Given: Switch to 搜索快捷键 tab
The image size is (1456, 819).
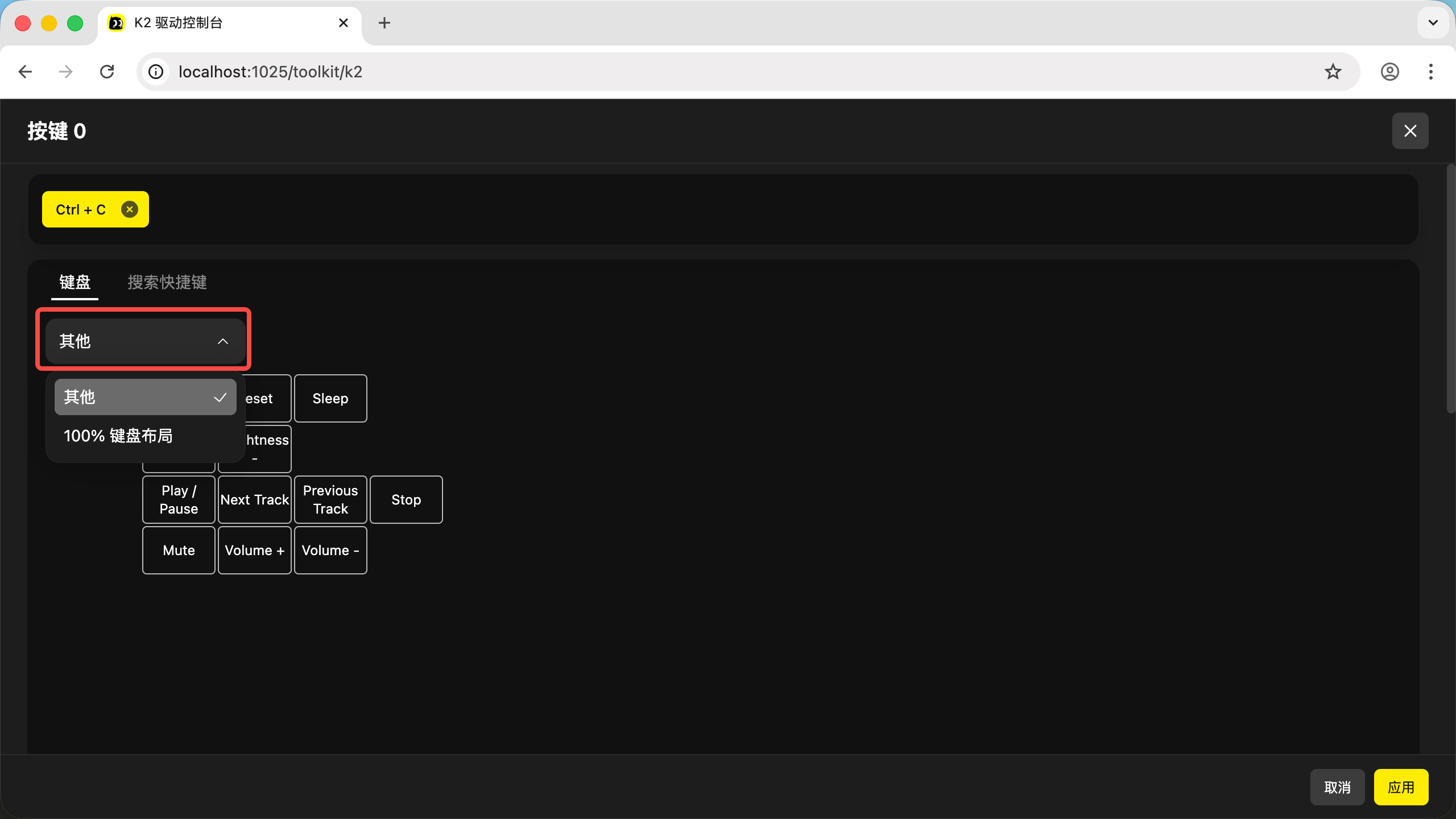Looking at the screenshot, I should click(x=167, y=282).
